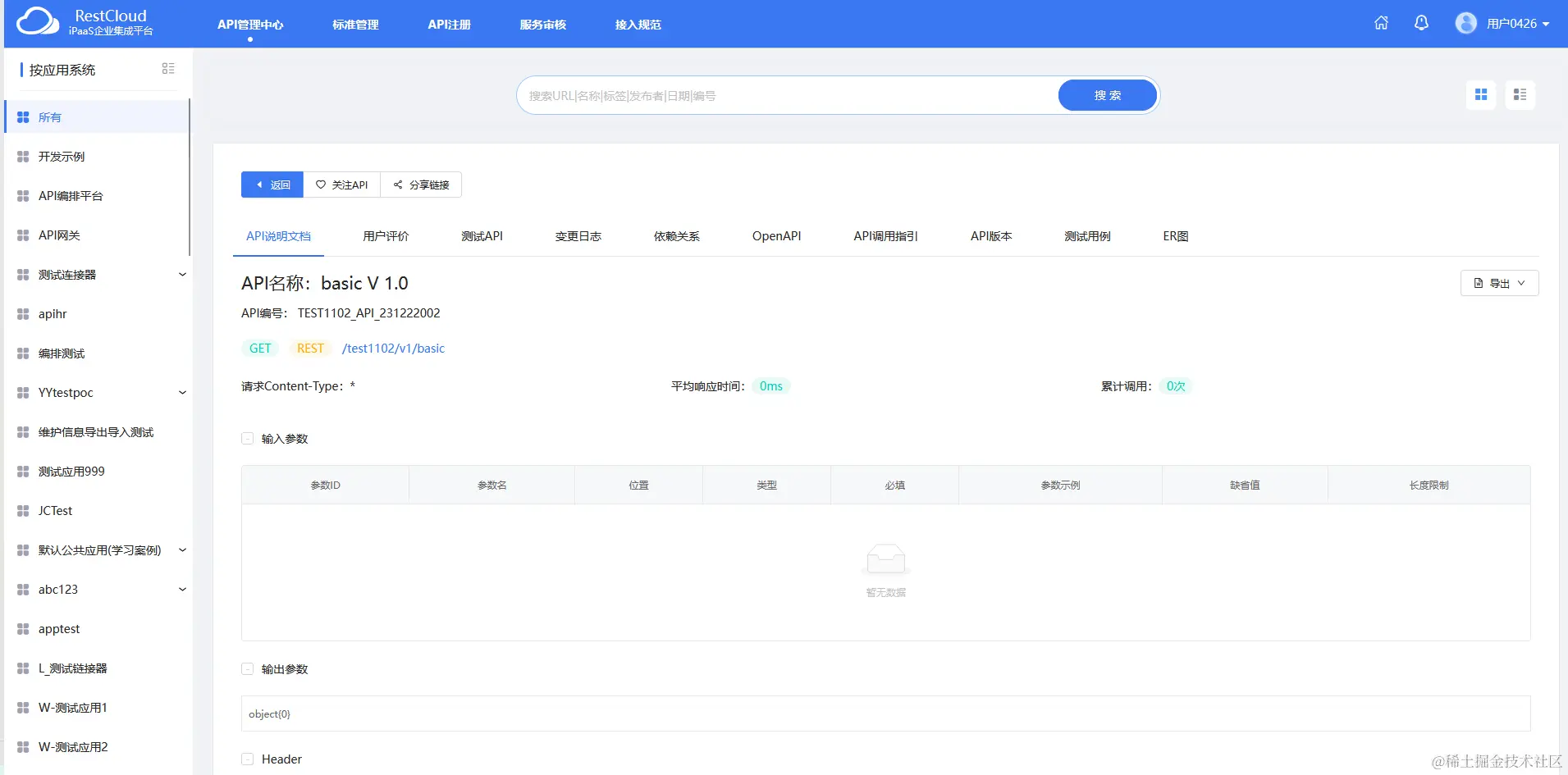Click the /test1102/v1/basic URL path

pyautogui.click(x=393, y=349)
